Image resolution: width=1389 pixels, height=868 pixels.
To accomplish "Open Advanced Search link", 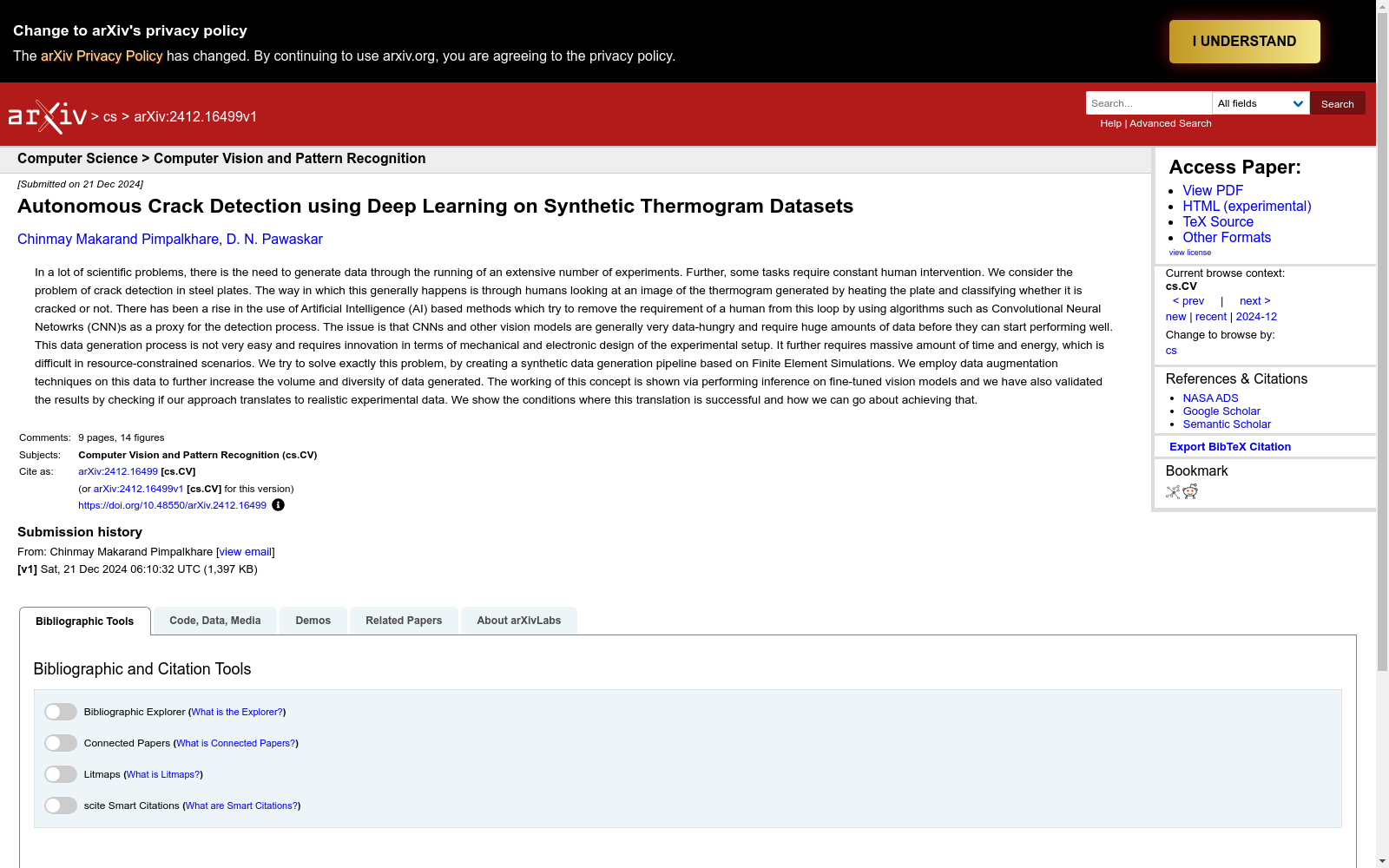I will (1170, 123).
